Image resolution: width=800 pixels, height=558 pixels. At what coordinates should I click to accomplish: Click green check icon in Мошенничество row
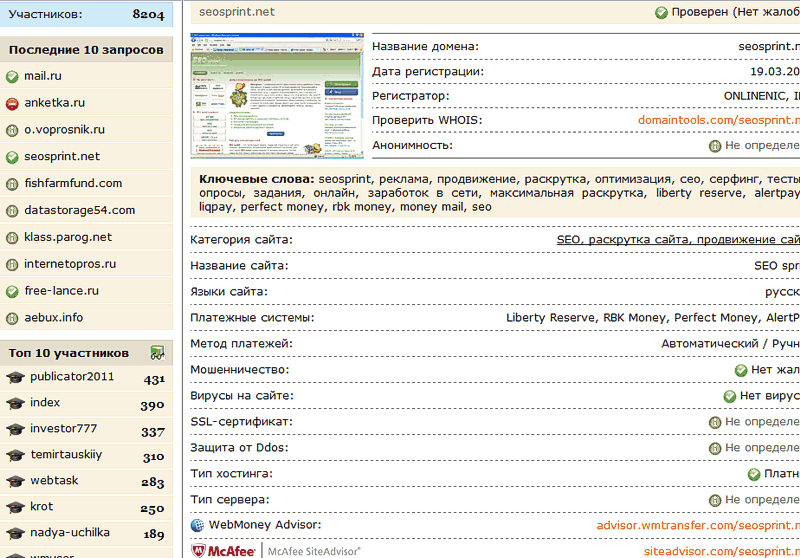(x=741, y=371)
